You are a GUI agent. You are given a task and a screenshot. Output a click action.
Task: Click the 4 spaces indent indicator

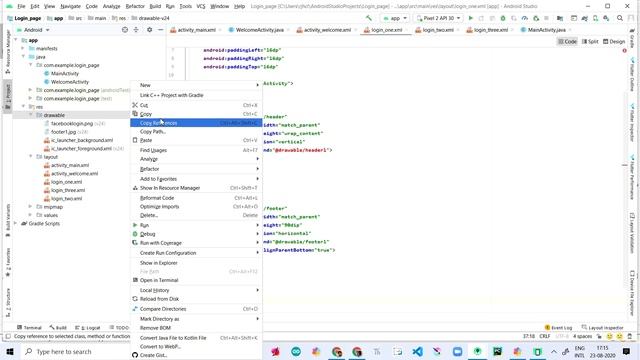(582, 336)
